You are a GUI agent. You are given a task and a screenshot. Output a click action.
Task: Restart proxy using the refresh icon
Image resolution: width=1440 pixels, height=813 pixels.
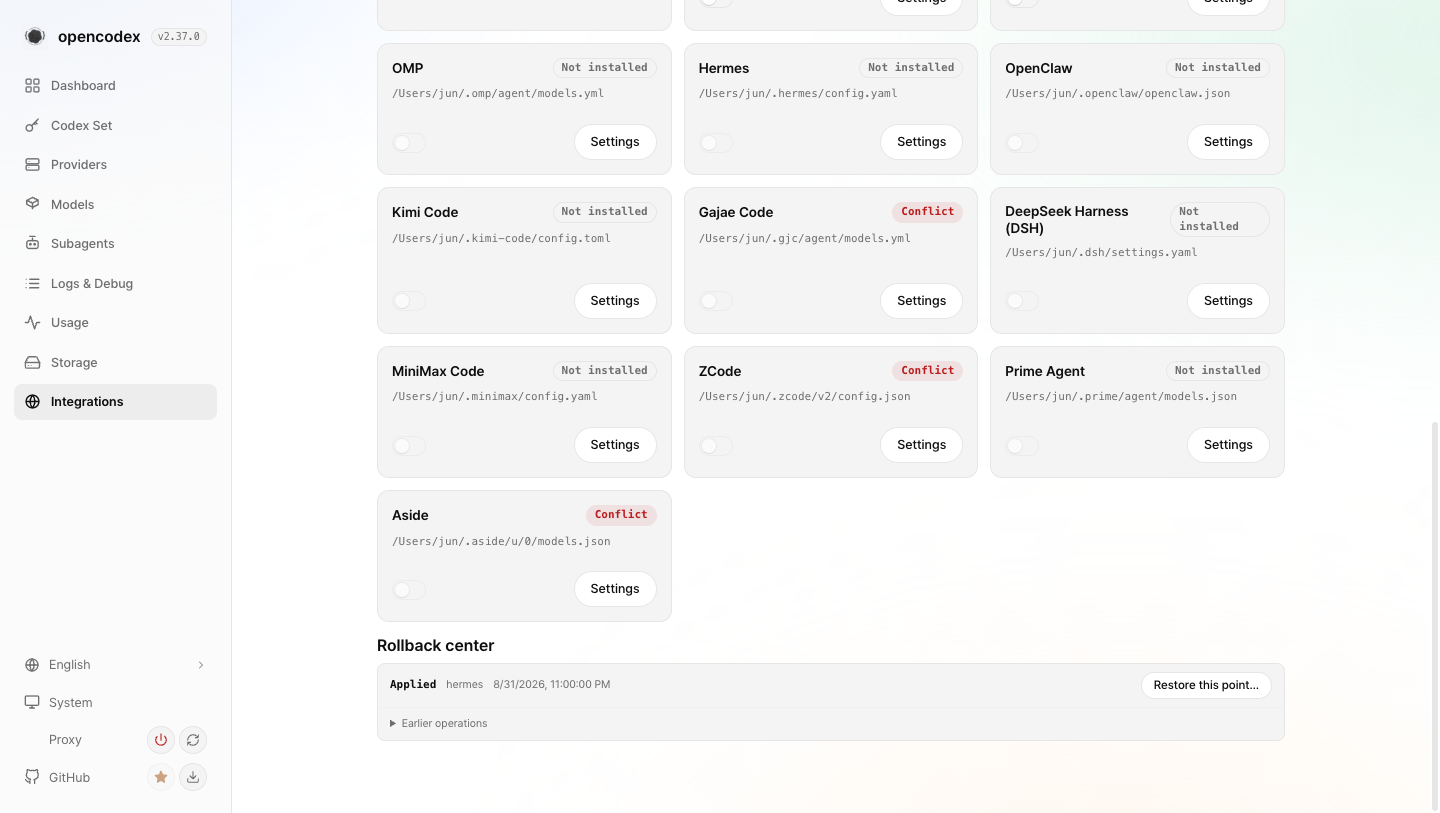pyautogui.click(x=193, y=740)
